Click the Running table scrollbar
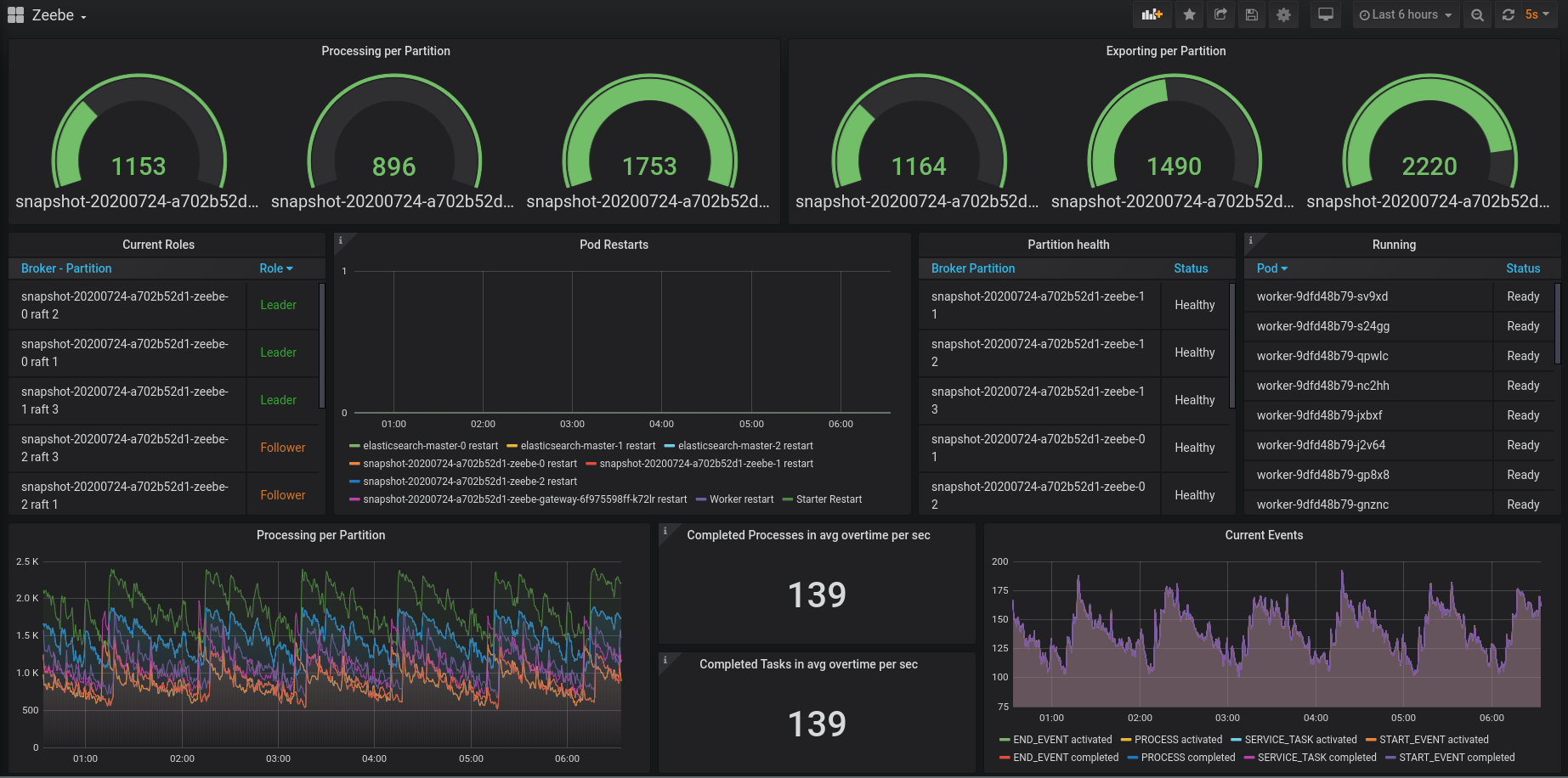 (1557, 323)
